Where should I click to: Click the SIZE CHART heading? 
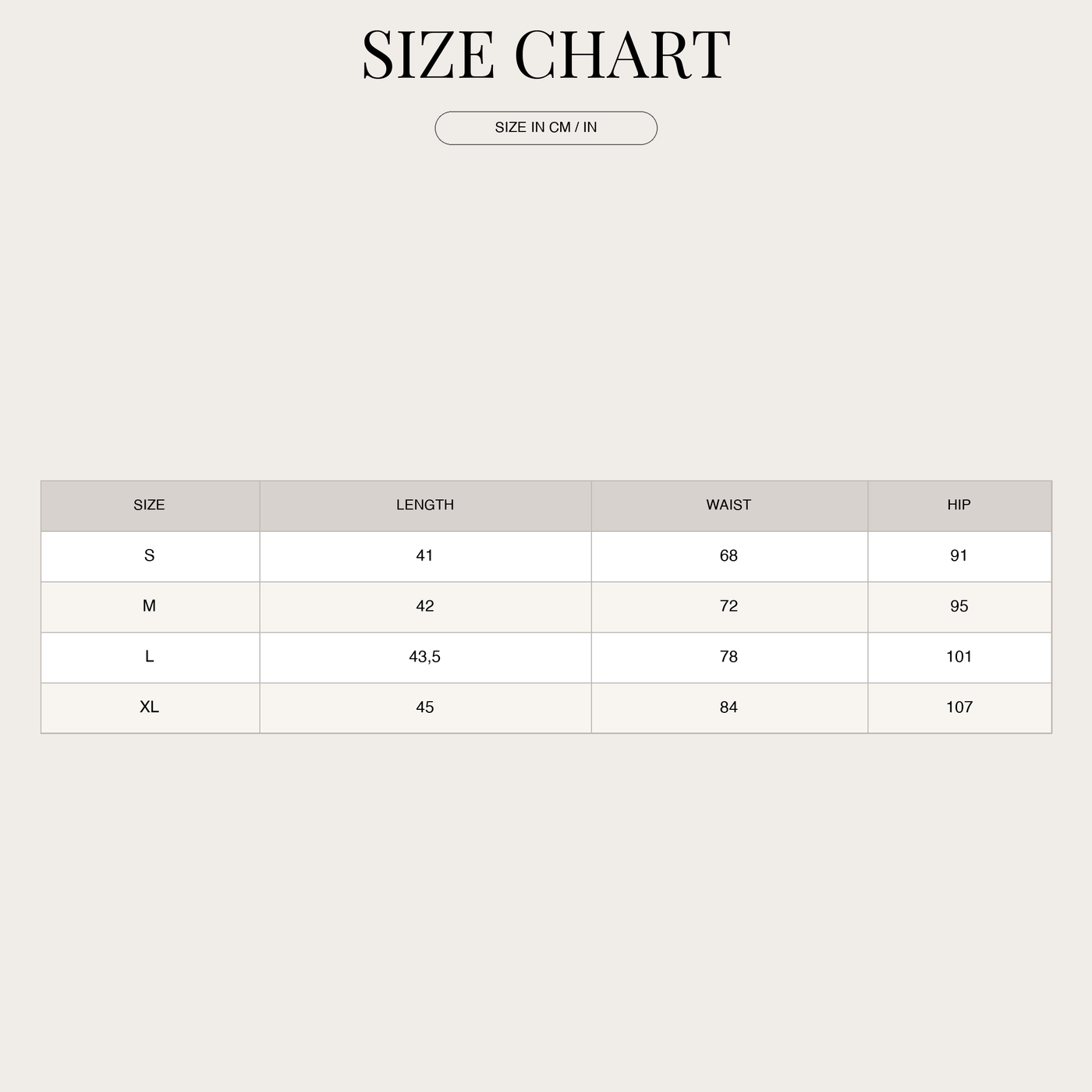pos(546,55)
